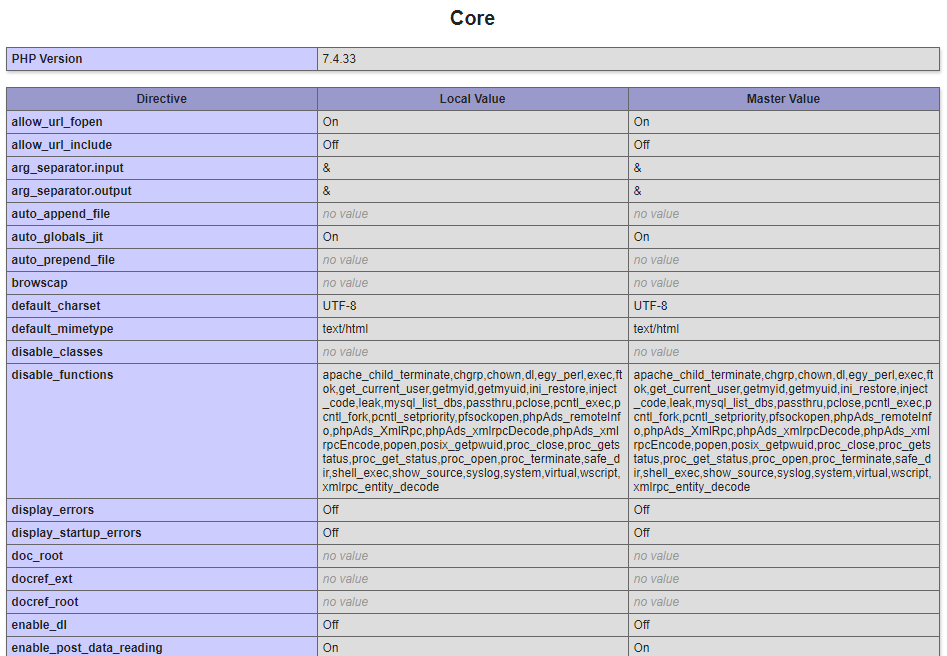Select the display_errors directive
The image size is (947, 656).
[53, 510]
